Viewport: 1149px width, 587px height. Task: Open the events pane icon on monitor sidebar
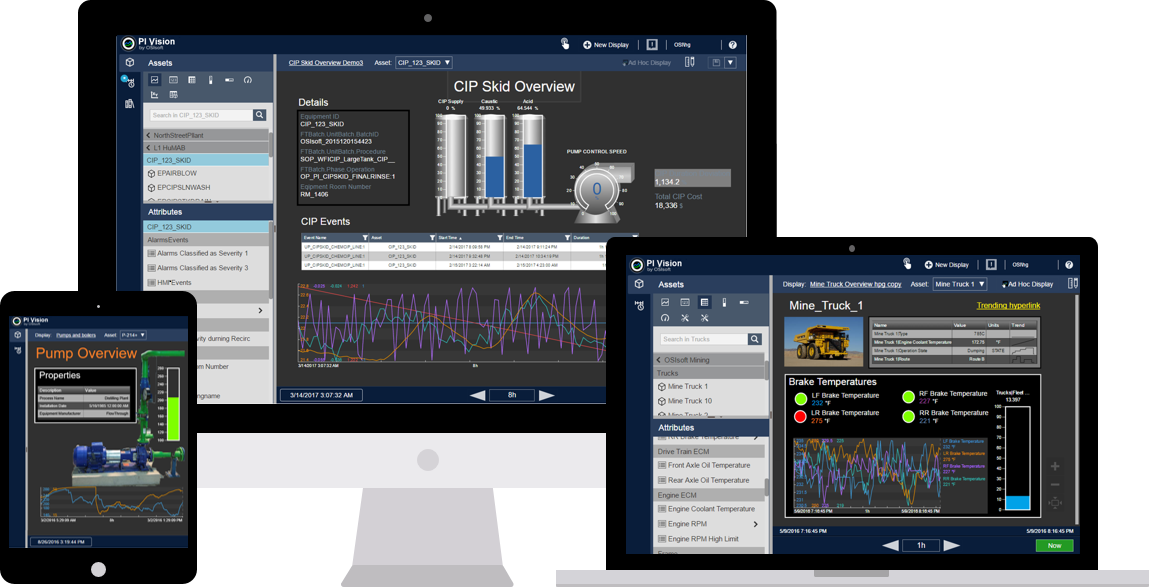click(x=129, y=82)
